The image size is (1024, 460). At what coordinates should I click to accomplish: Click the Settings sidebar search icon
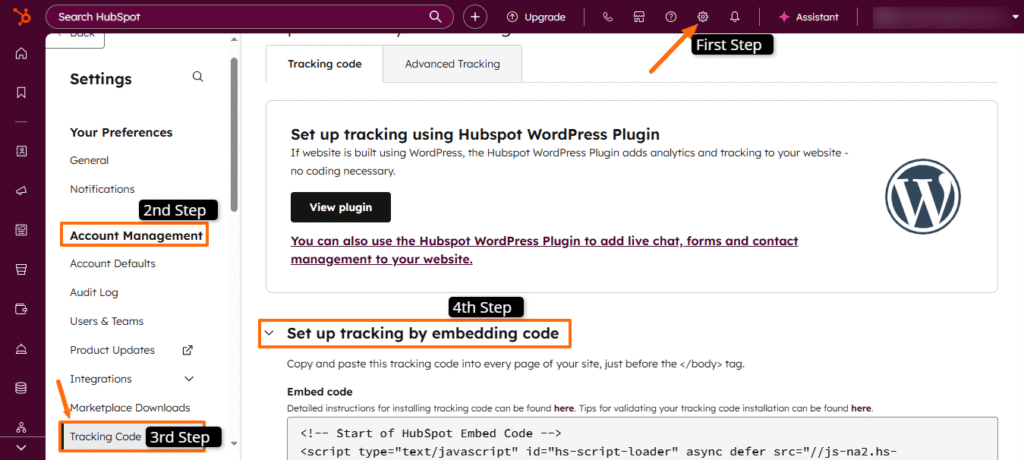[x=198, y=77]
